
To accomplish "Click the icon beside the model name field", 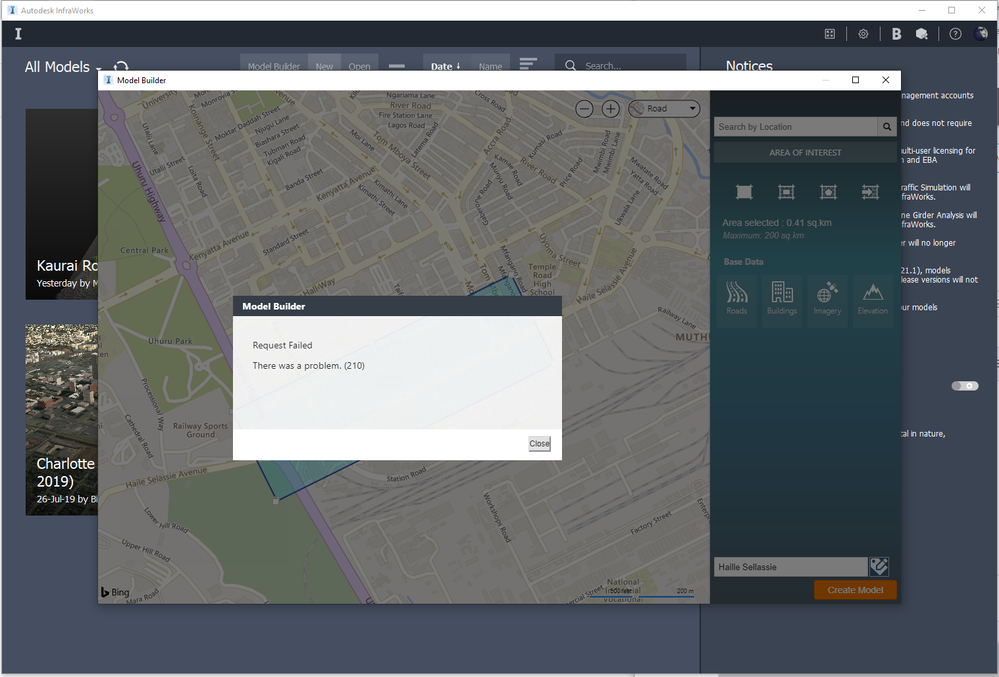I will coord(879,566).
